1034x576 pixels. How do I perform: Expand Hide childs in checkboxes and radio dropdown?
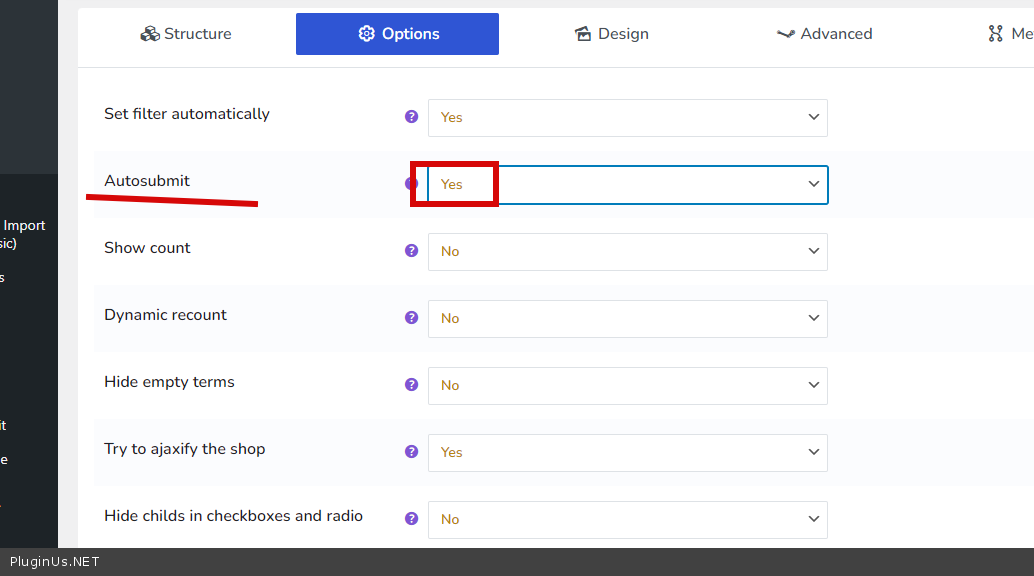coord(627,520)
